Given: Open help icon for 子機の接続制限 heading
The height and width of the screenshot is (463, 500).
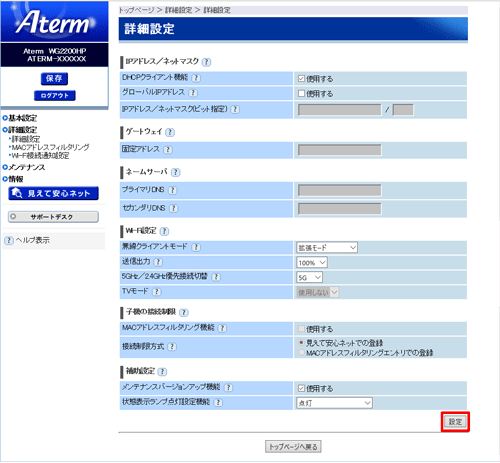Looking at the screenshot, I should [184, 312].
